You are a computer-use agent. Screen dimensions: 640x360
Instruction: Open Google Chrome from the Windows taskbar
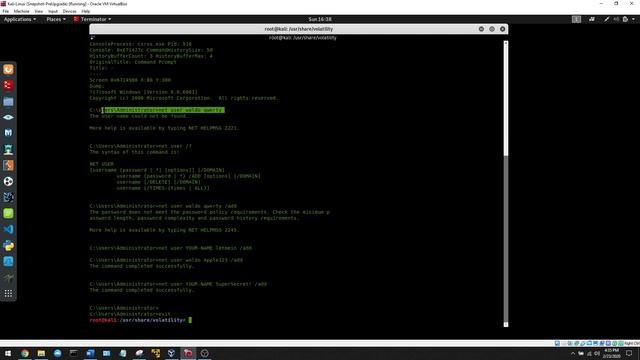tap(24, 353)
